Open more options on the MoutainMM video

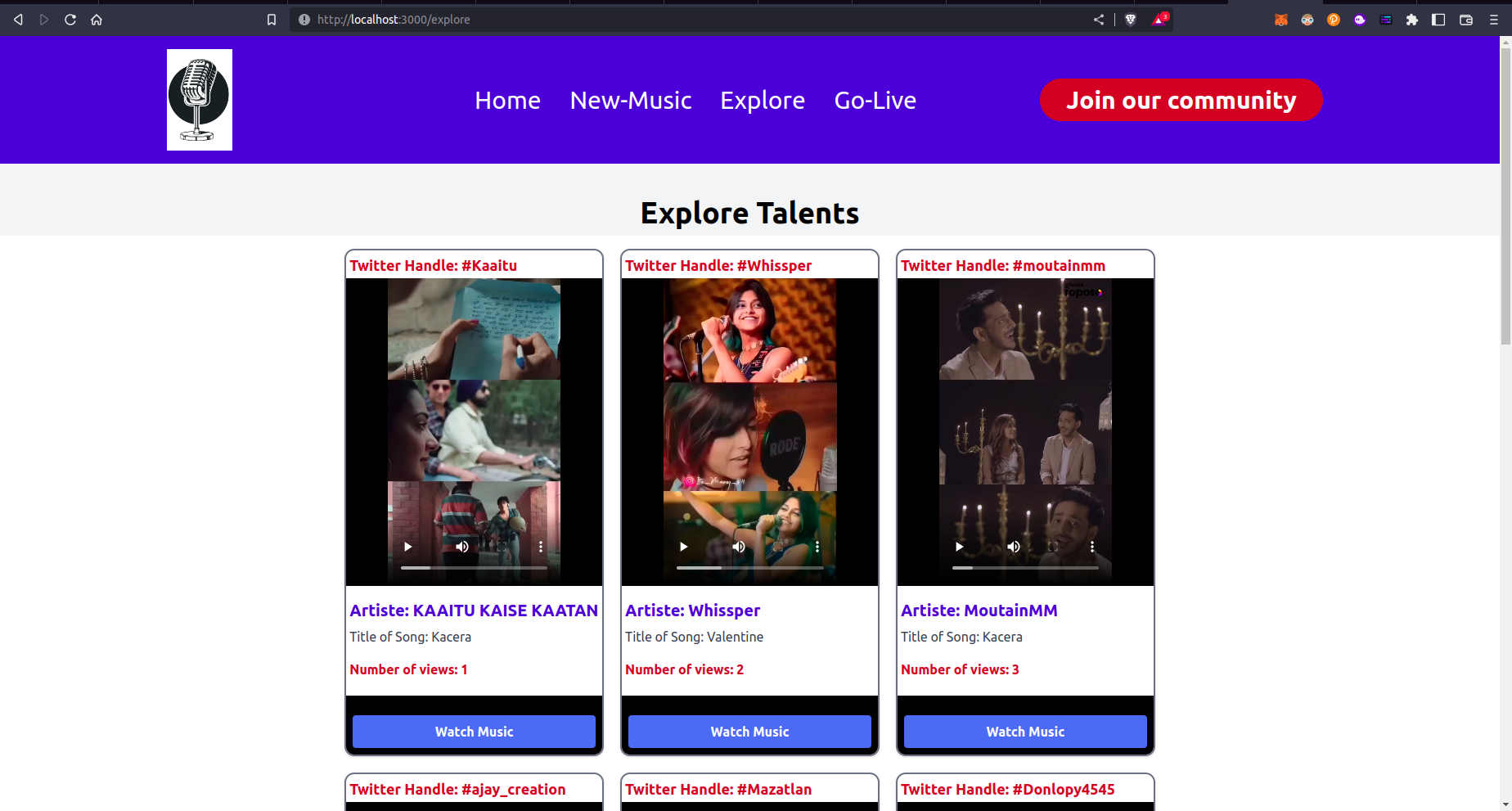tap(1091, 546)
